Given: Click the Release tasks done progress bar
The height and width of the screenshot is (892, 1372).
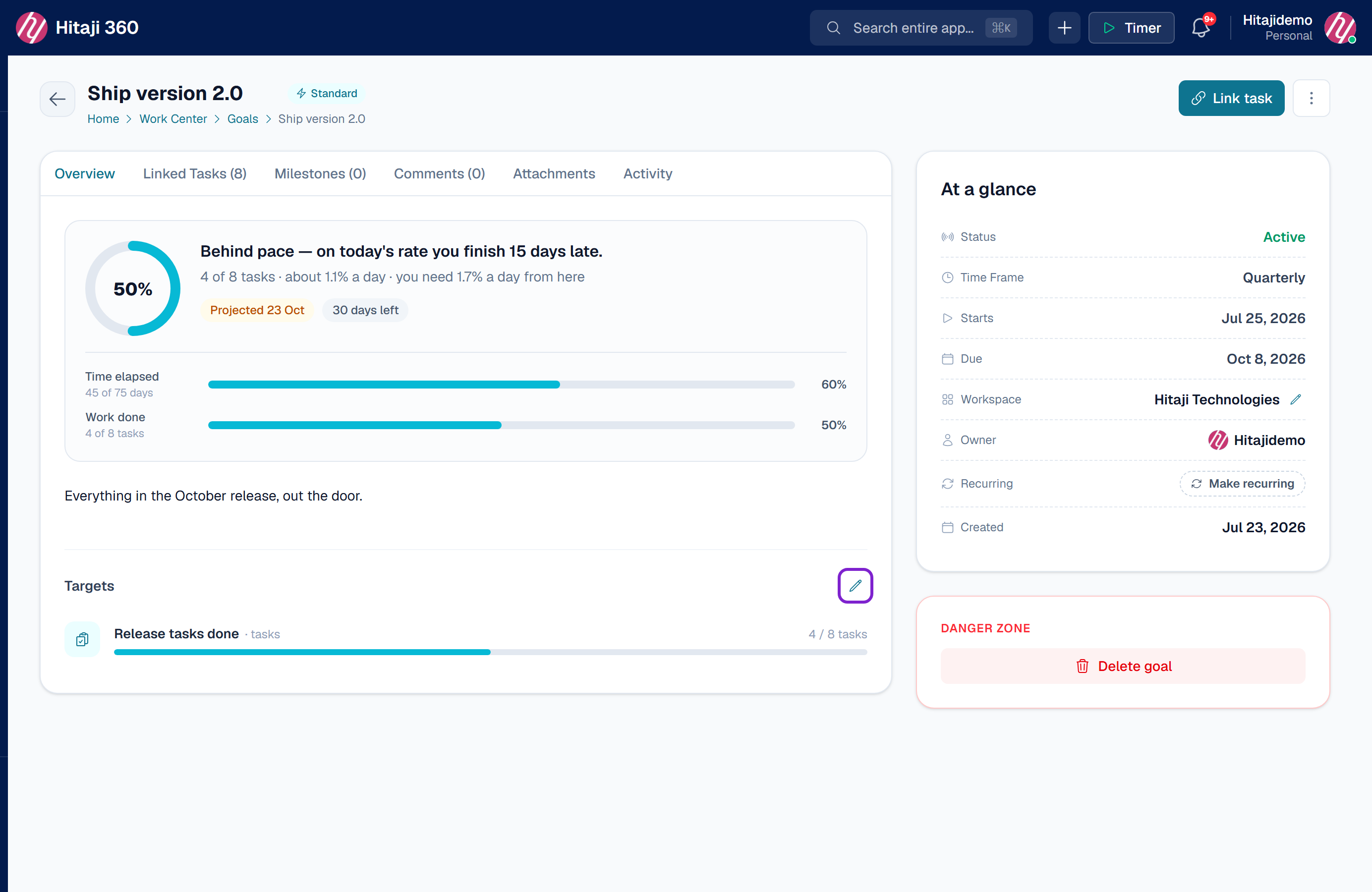Looking at the screenshot, I should [x=490, y=652].
